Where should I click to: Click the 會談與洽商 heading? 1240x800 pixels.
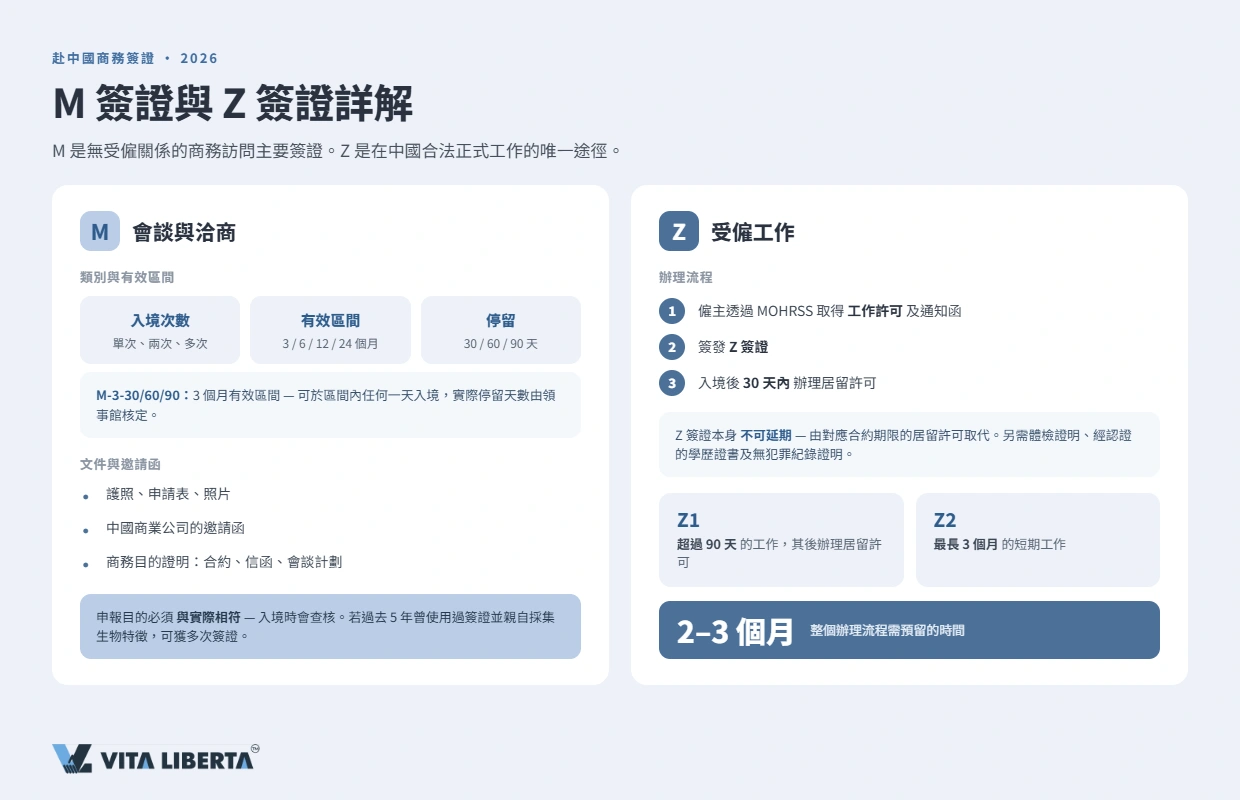[184, 232]
